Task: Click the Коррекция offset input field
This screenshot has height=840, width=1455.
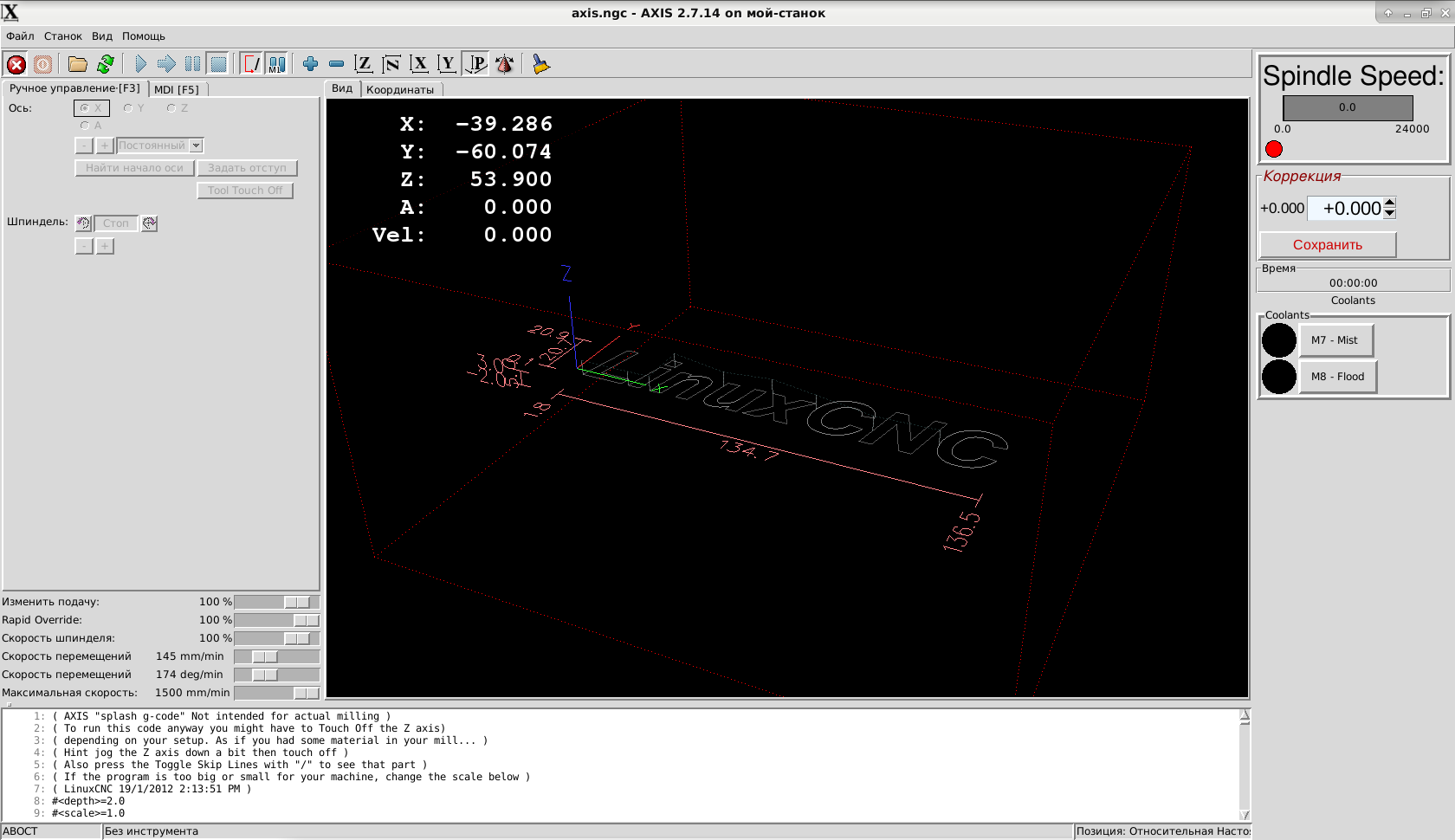Action: [x=1346, y=209]
